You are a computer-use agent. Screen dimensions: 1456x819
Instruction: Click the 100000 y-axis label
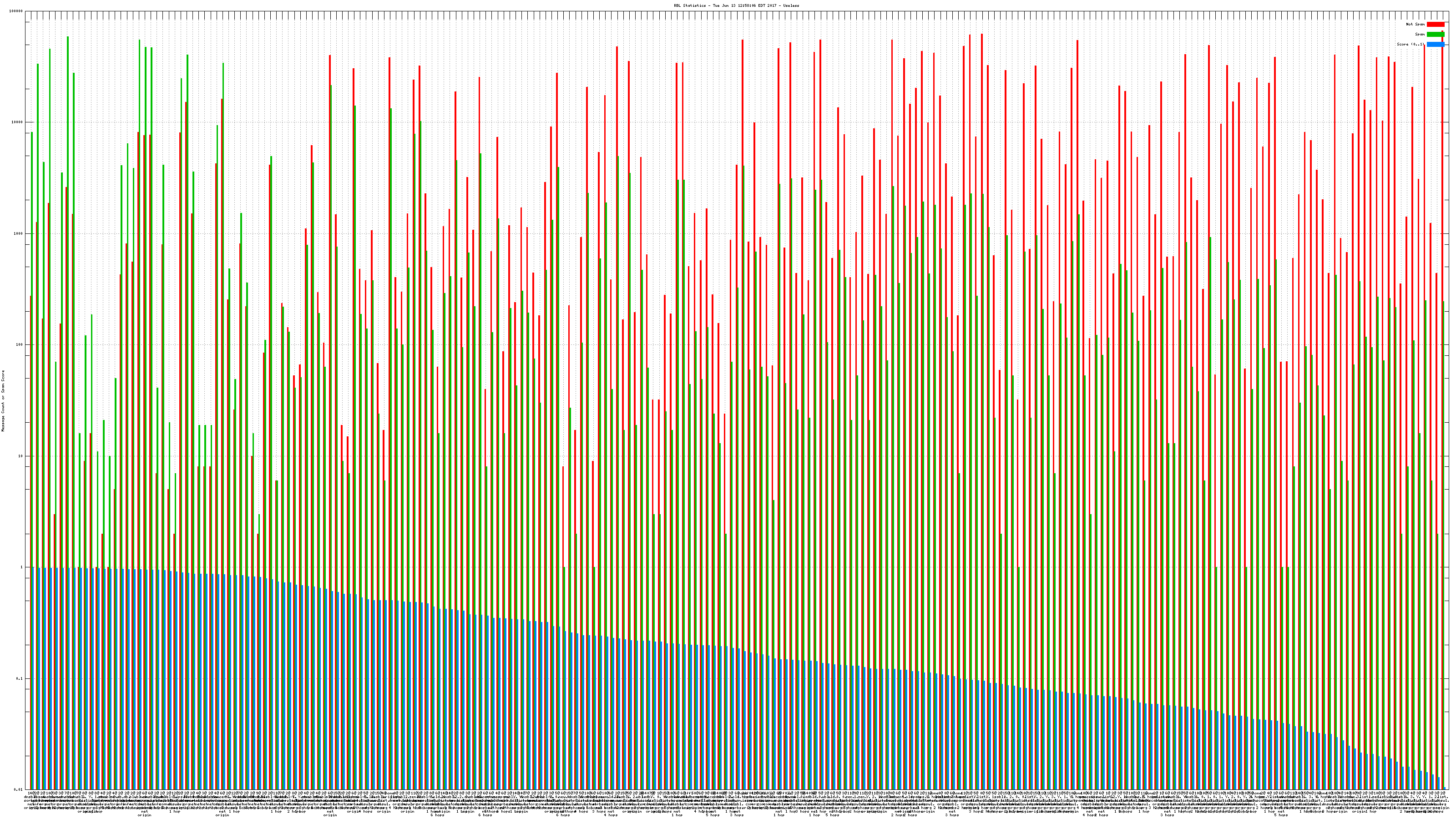[16, 11]
